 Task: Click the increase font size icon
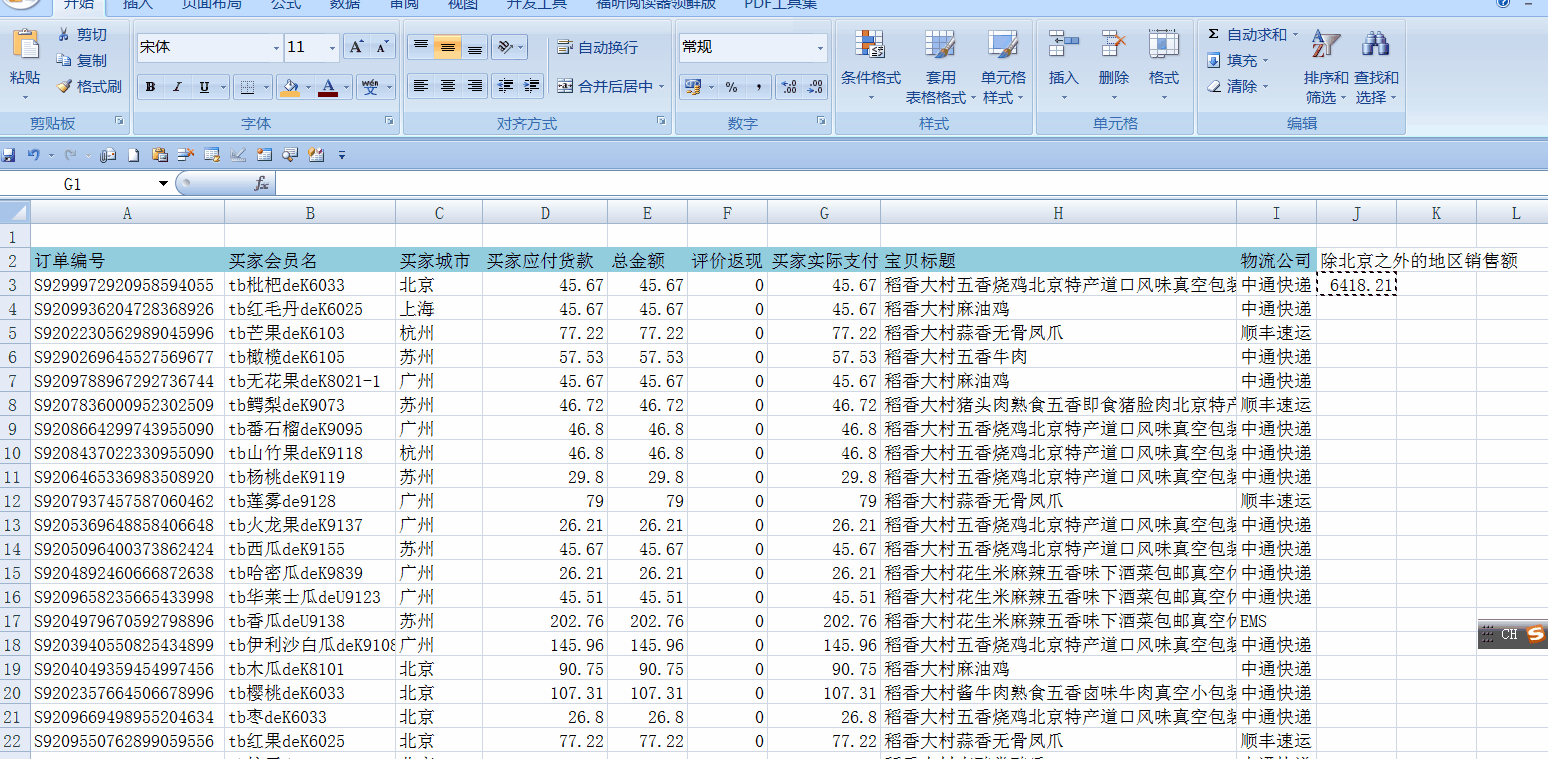click(357, 47)
